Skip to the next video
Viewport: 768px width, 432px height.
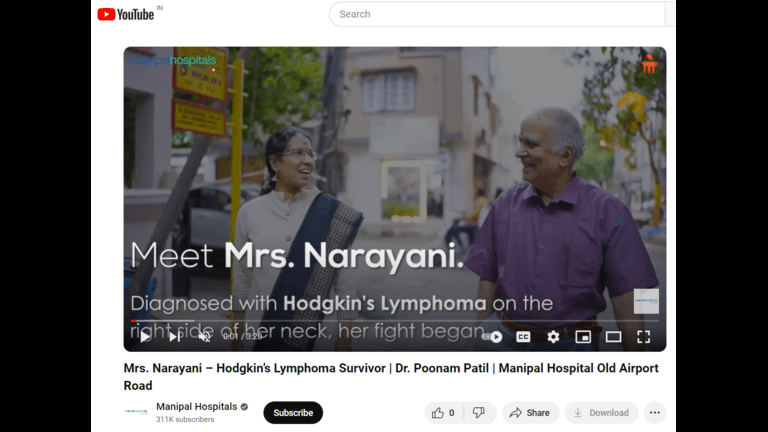point(175,336)
